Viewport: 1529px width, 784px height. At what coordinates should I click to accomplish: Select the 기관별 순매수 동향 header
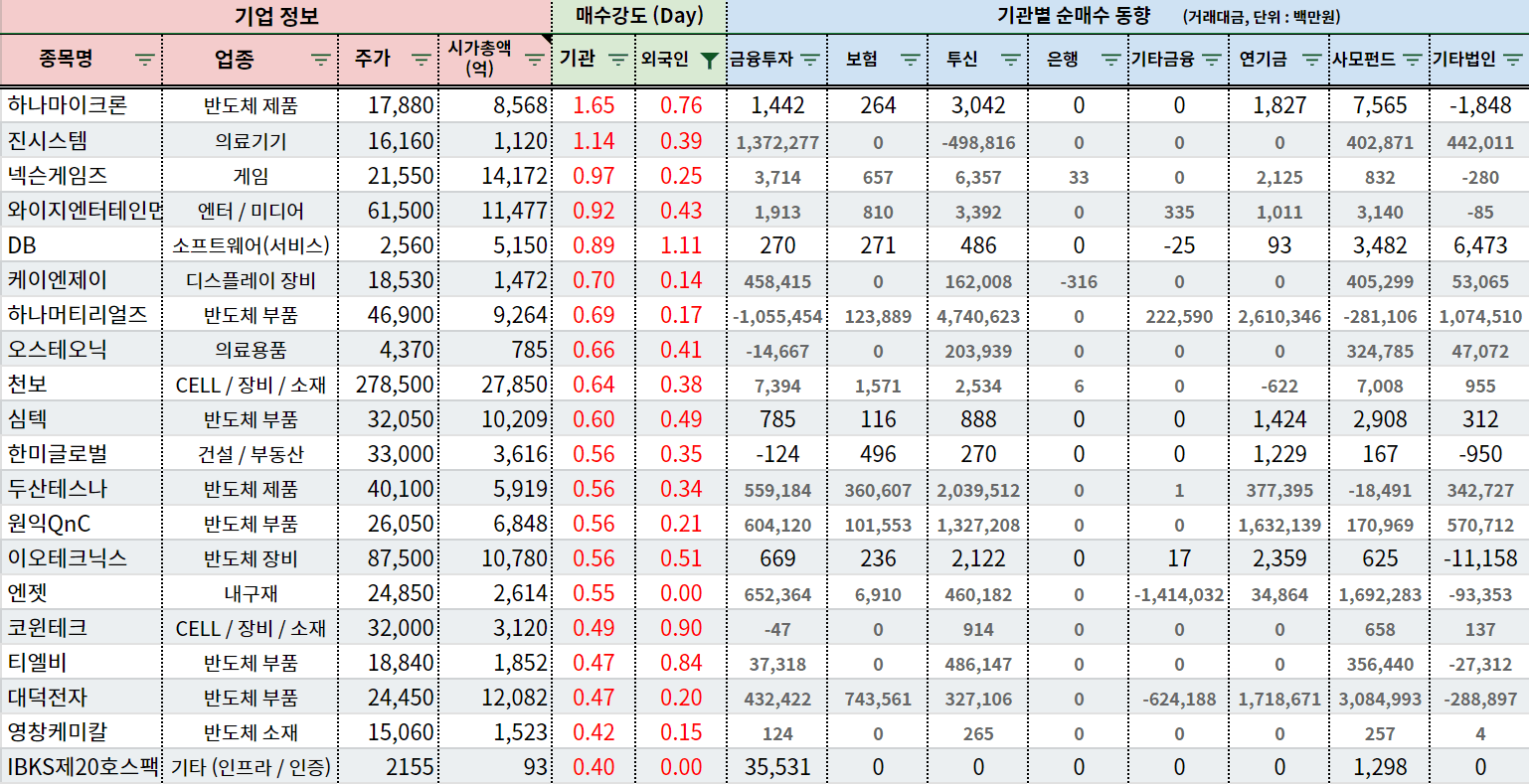pos(1127,17)
